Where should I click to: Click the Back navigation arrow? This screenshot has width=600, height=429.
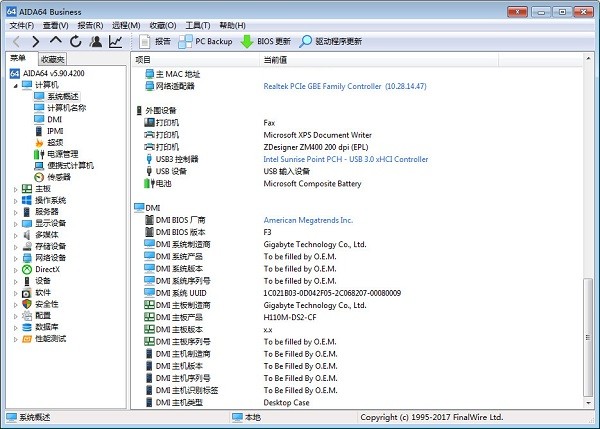[14, 42]
